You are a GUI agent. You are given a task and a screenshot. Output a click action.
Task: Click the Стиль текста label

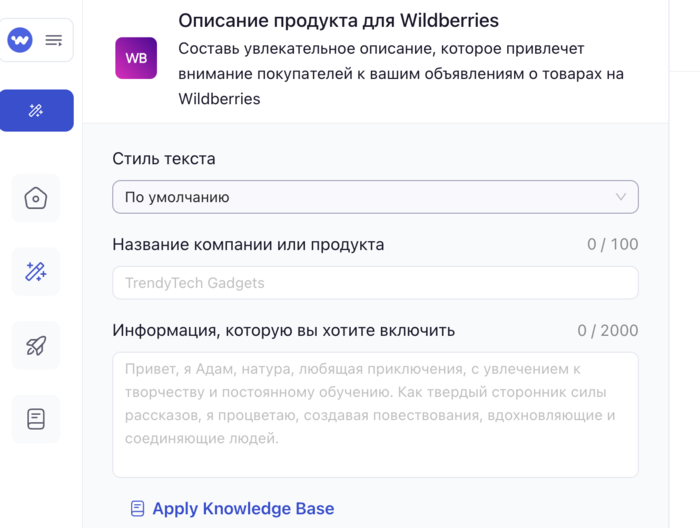tap(163, 159)
